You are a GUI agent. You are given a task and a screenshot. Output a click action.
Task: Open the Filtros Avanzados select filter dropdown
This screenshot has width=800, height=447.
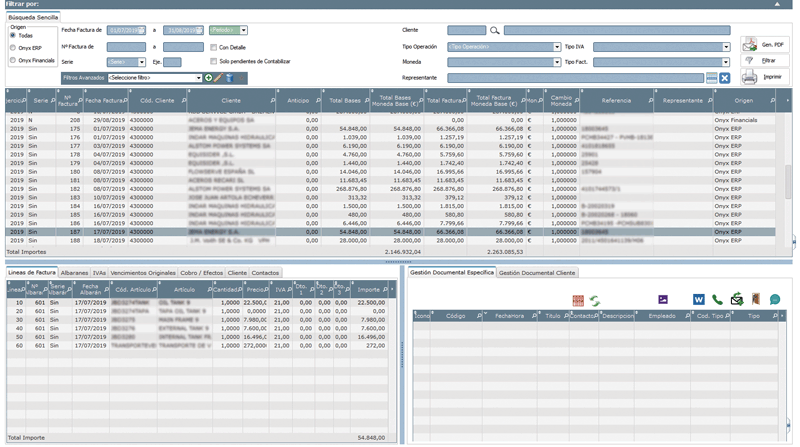pos(155,77)
